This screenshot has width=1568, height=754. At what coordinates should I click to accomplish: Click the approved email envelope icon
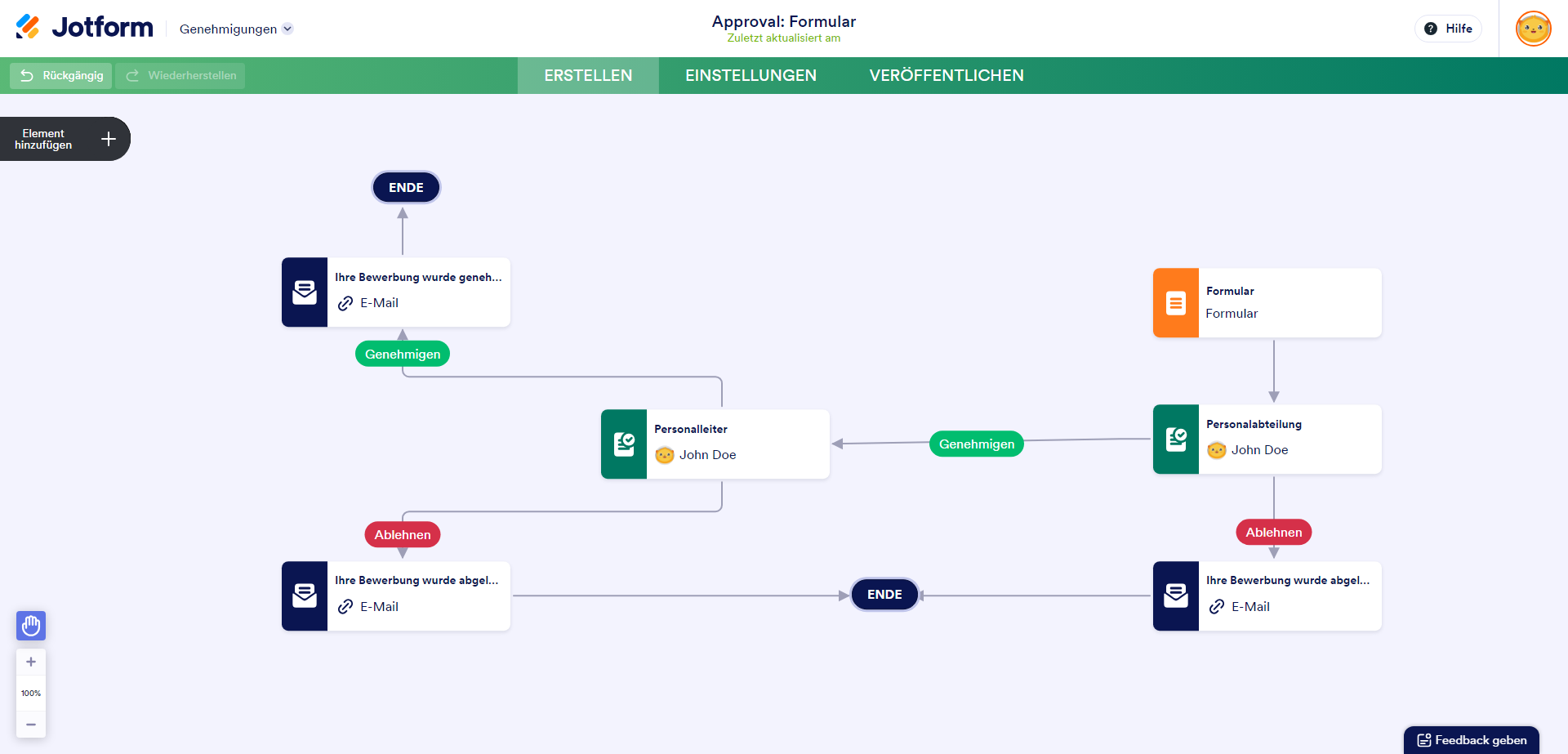(305, 292)
